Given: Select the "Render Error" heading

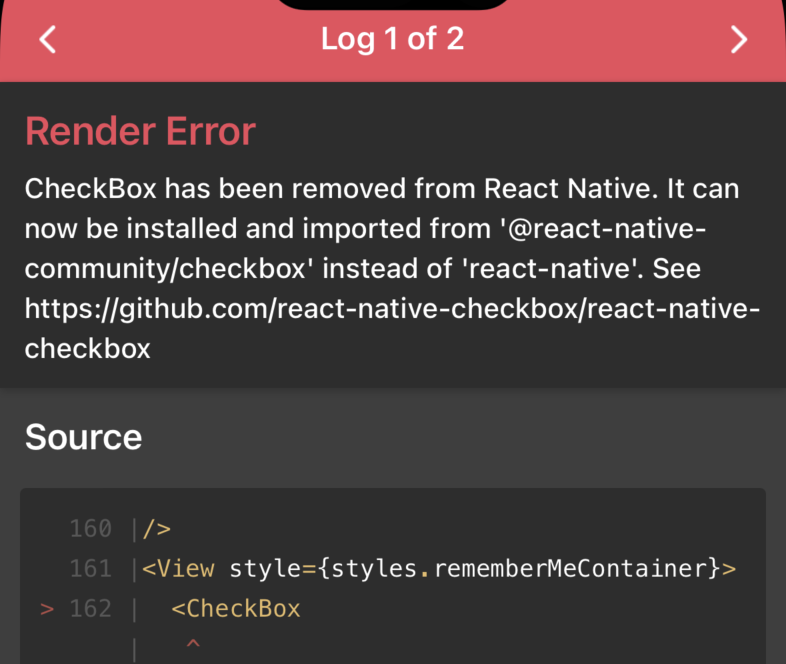Looking at the screenshot, I should [x=140, y=131].
